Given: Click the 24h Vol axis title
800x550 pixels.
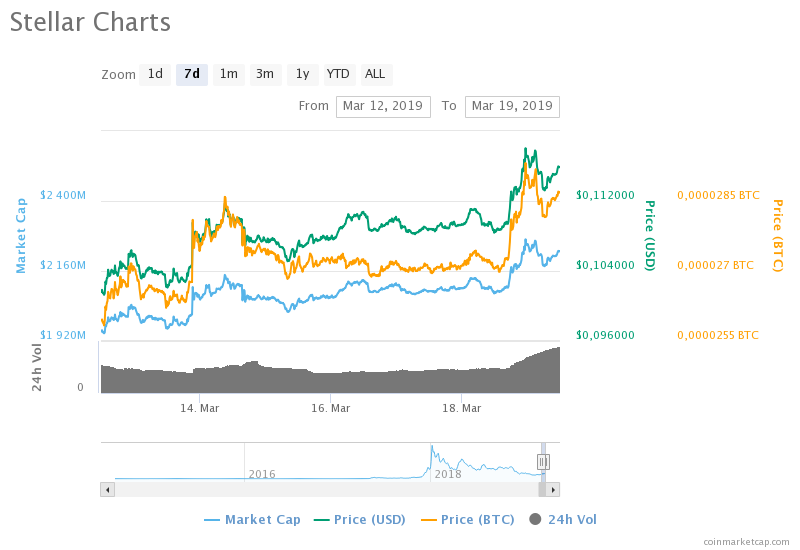Looking at the screenshot, I should (37, 367).
